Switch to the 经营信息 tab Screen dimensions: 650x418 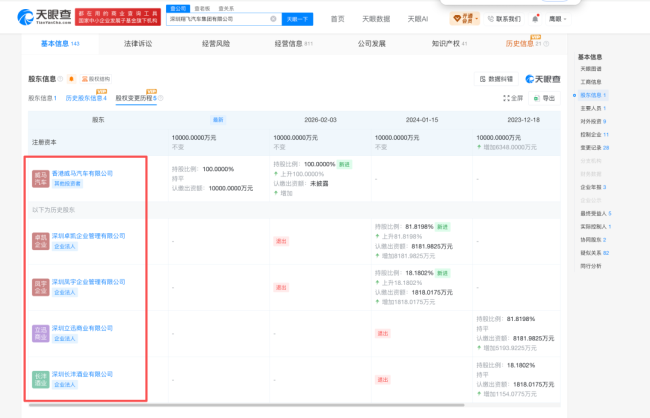click(293, 44)
